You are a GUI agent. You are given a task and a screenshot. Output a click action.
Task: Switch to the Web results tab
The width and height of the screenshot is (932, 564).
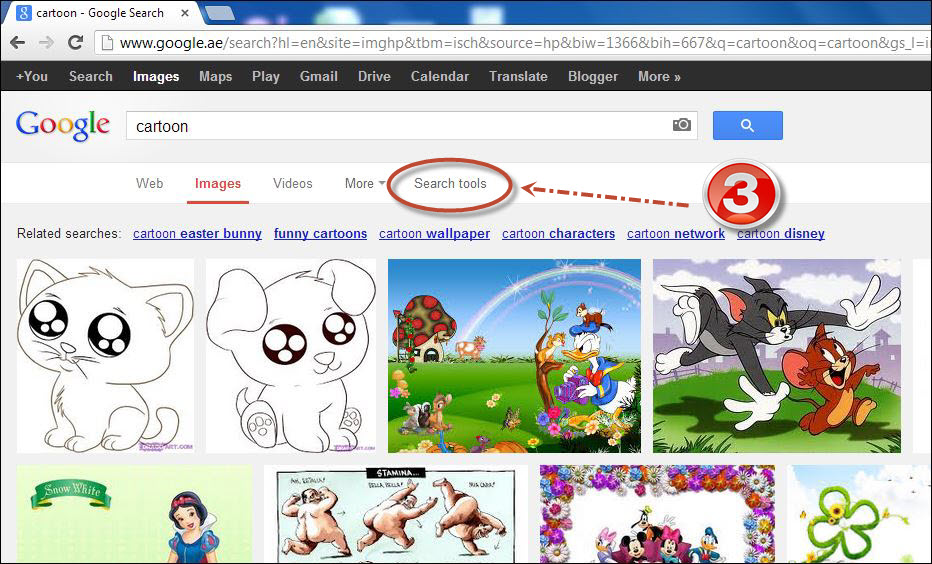pos(149,183)
